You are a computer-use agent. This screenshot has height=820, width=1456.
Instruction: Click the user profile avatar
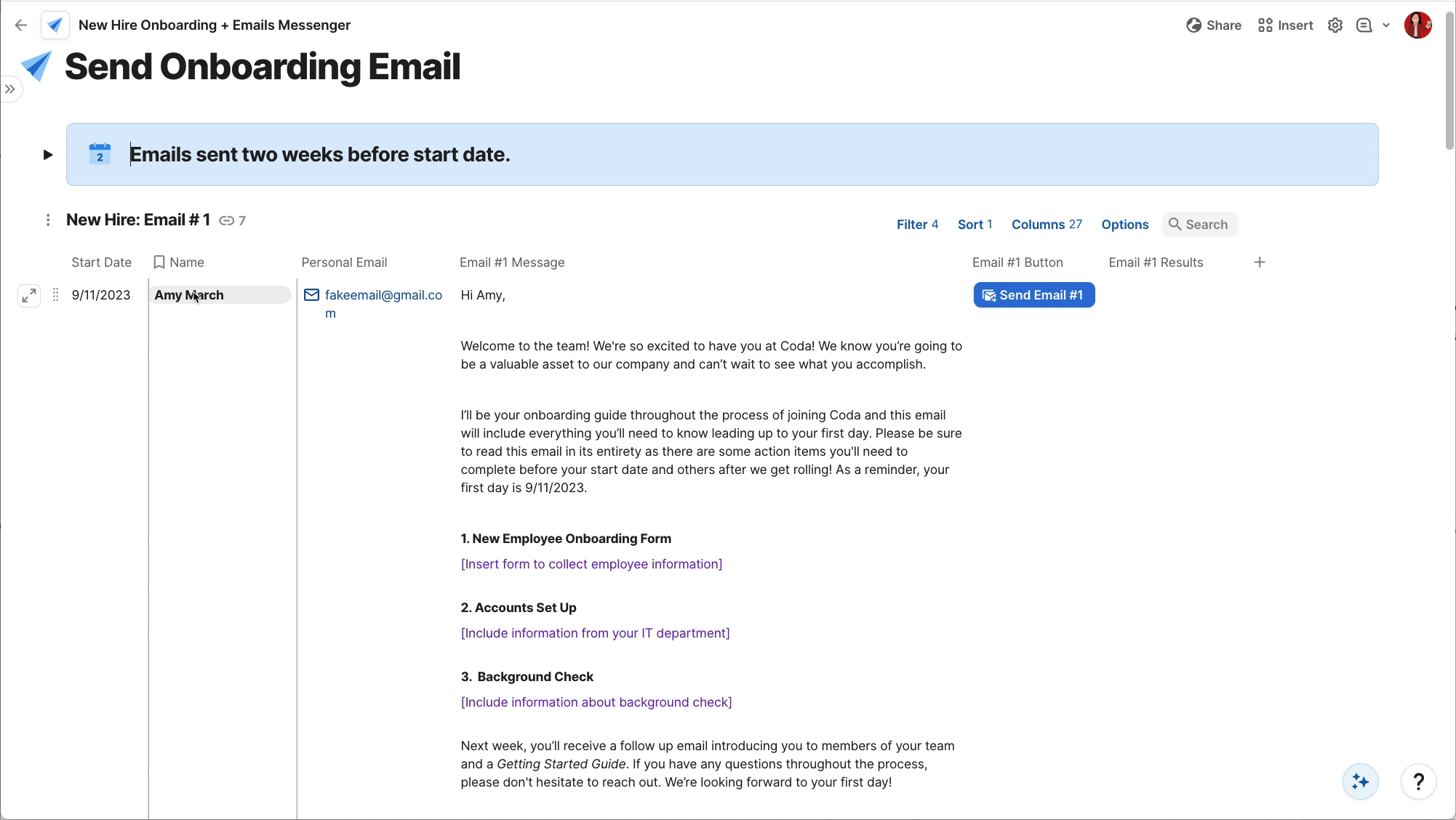pyautogui.click(x=1417, y=25)
